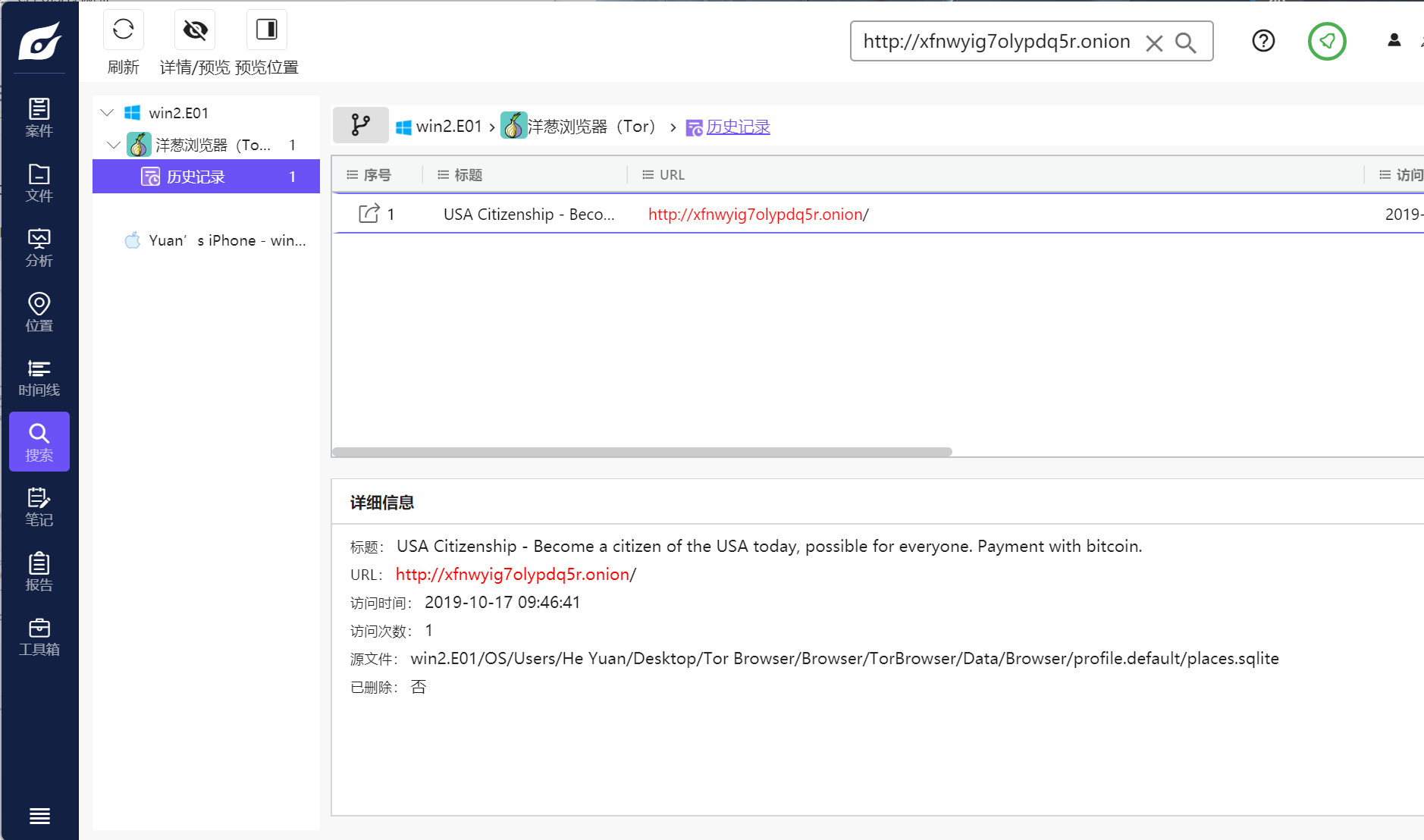This screenshot has height=840, width=1424.
Task: Collapse the win2.E01 tree node
Action: (107, 113)
